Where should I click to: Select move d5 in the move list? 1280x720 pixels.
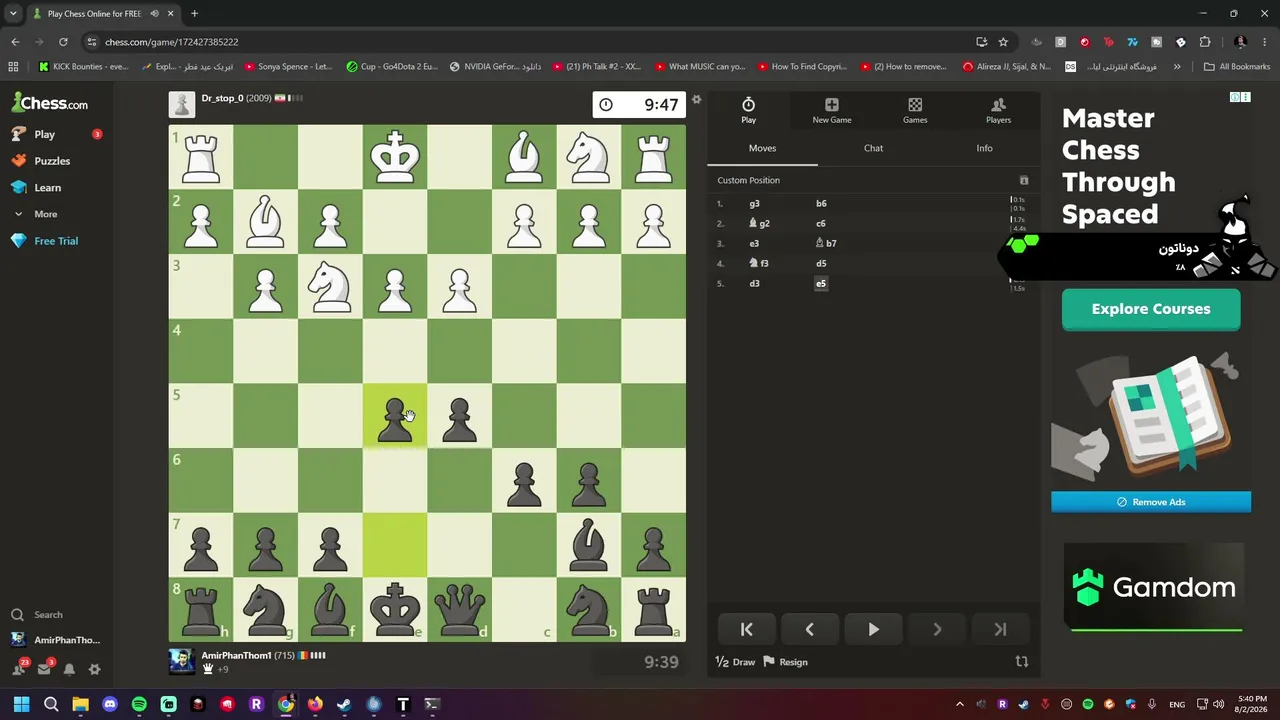821,264
